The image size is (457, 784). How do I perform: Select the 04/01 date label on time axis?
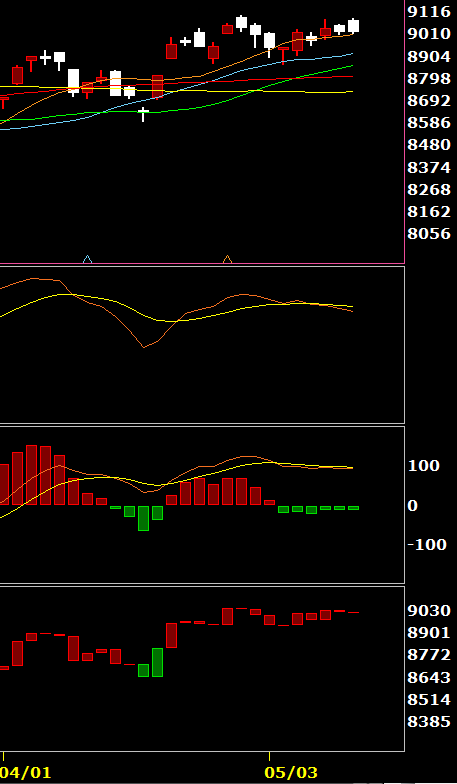point(26,772)
